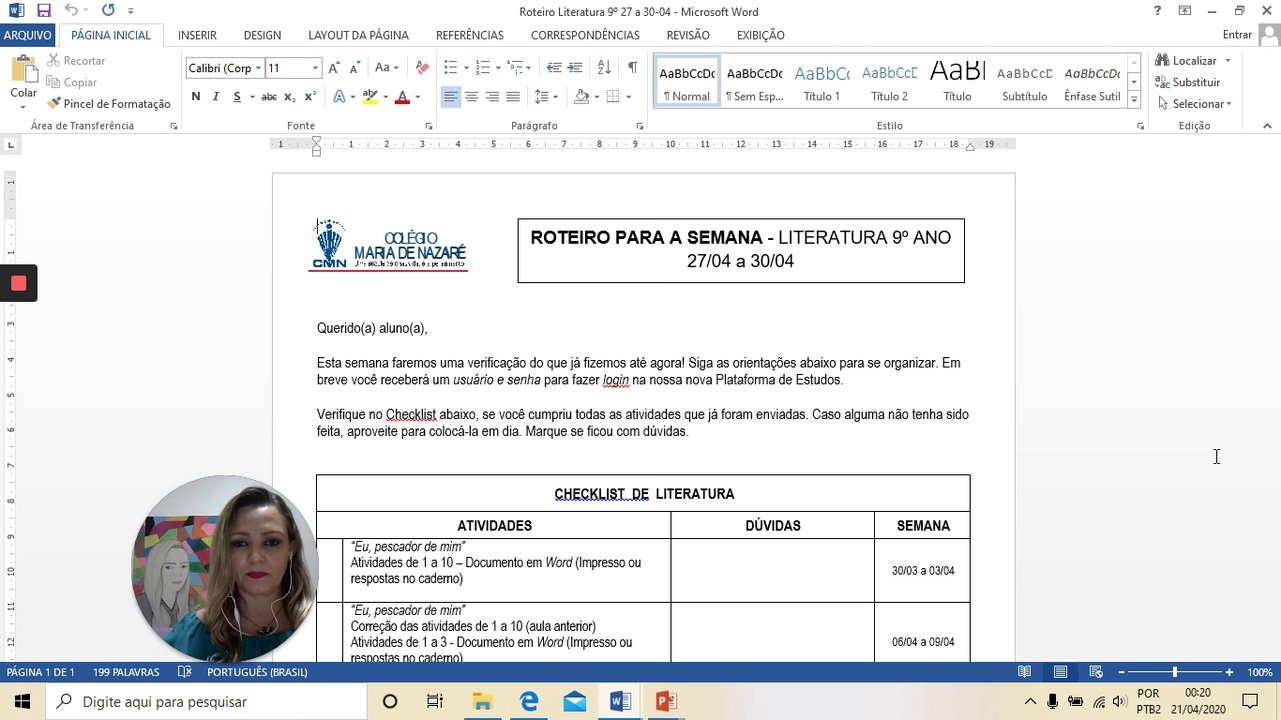1281x720 pixels.
Task: Apply subscript formatting
Action: coord(290,97)
